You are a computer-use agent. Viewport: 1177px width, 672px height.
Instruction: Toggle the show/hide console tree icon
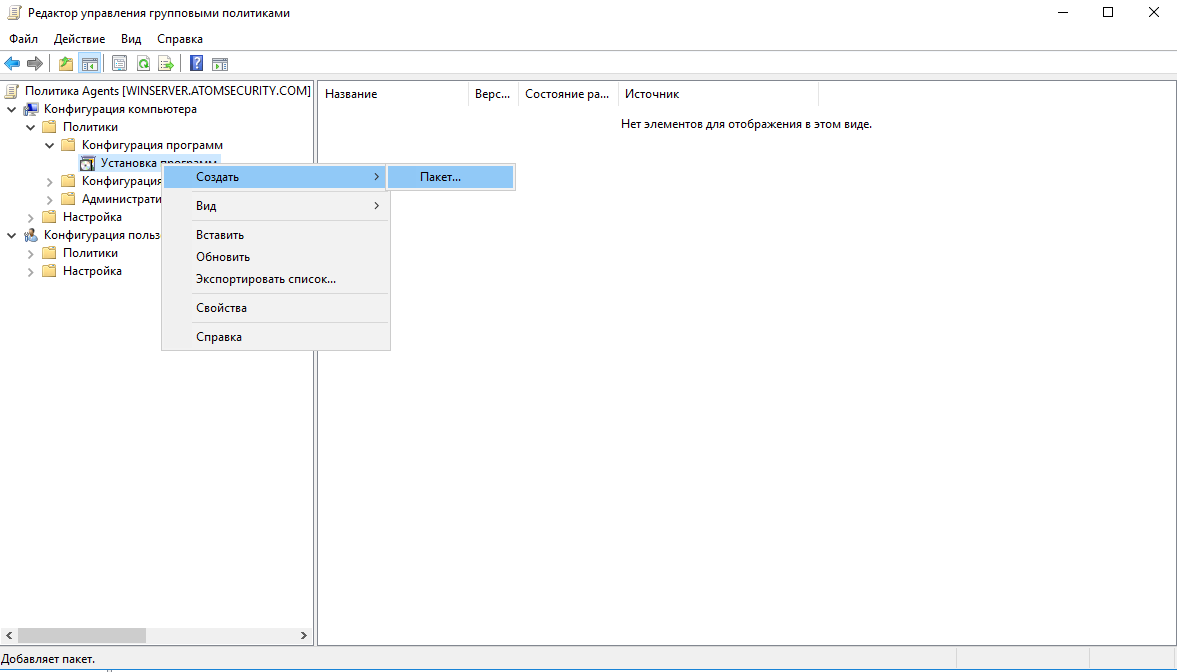pos(90,64)
